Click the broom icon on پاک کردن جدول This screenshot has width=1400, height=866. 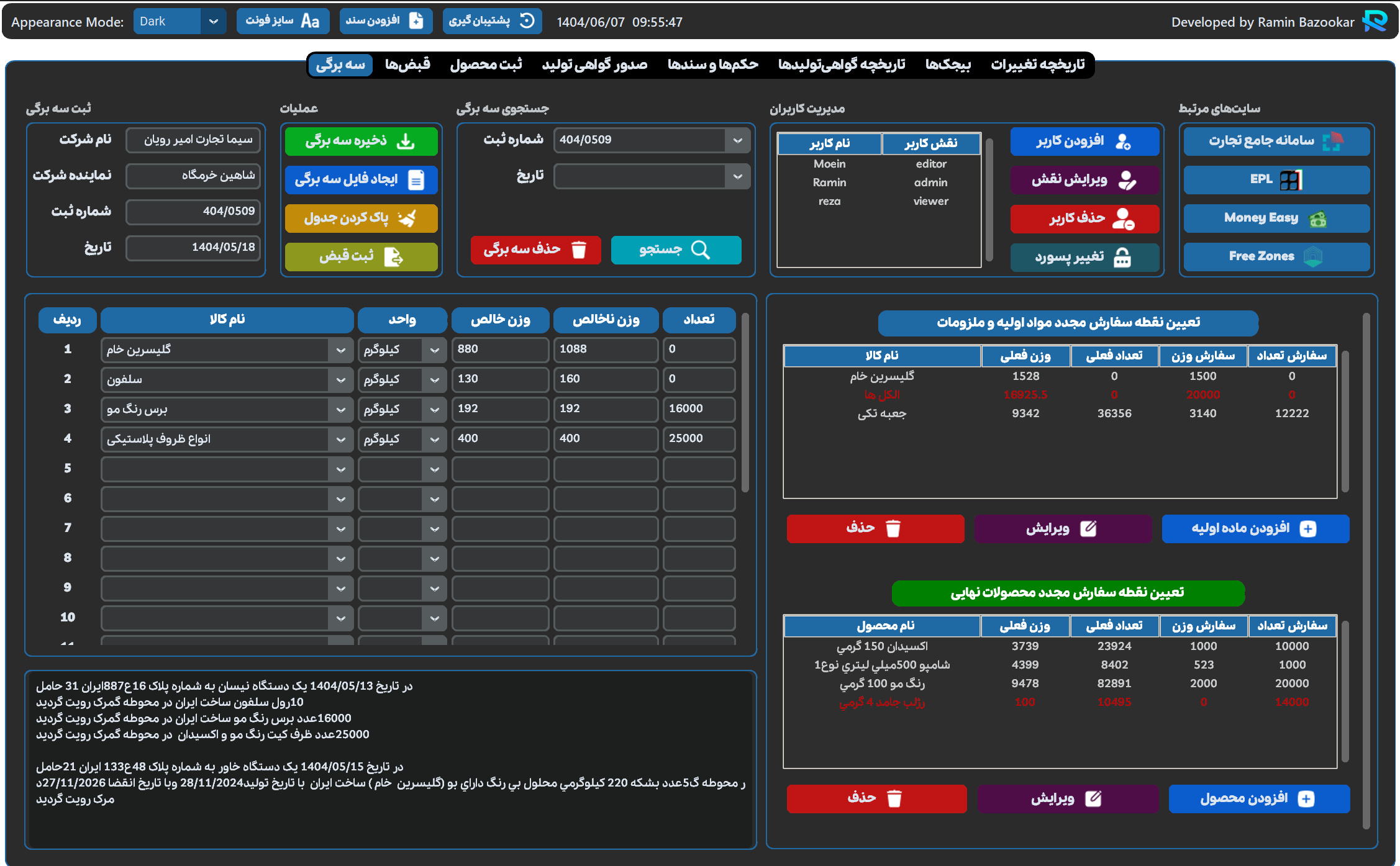(x=407, y=219)
